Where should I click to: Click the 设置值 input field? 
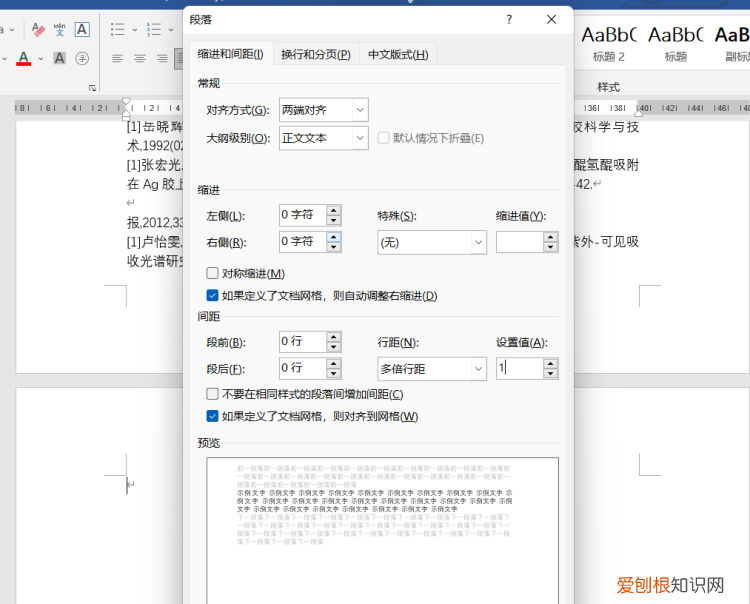[520, 368]
